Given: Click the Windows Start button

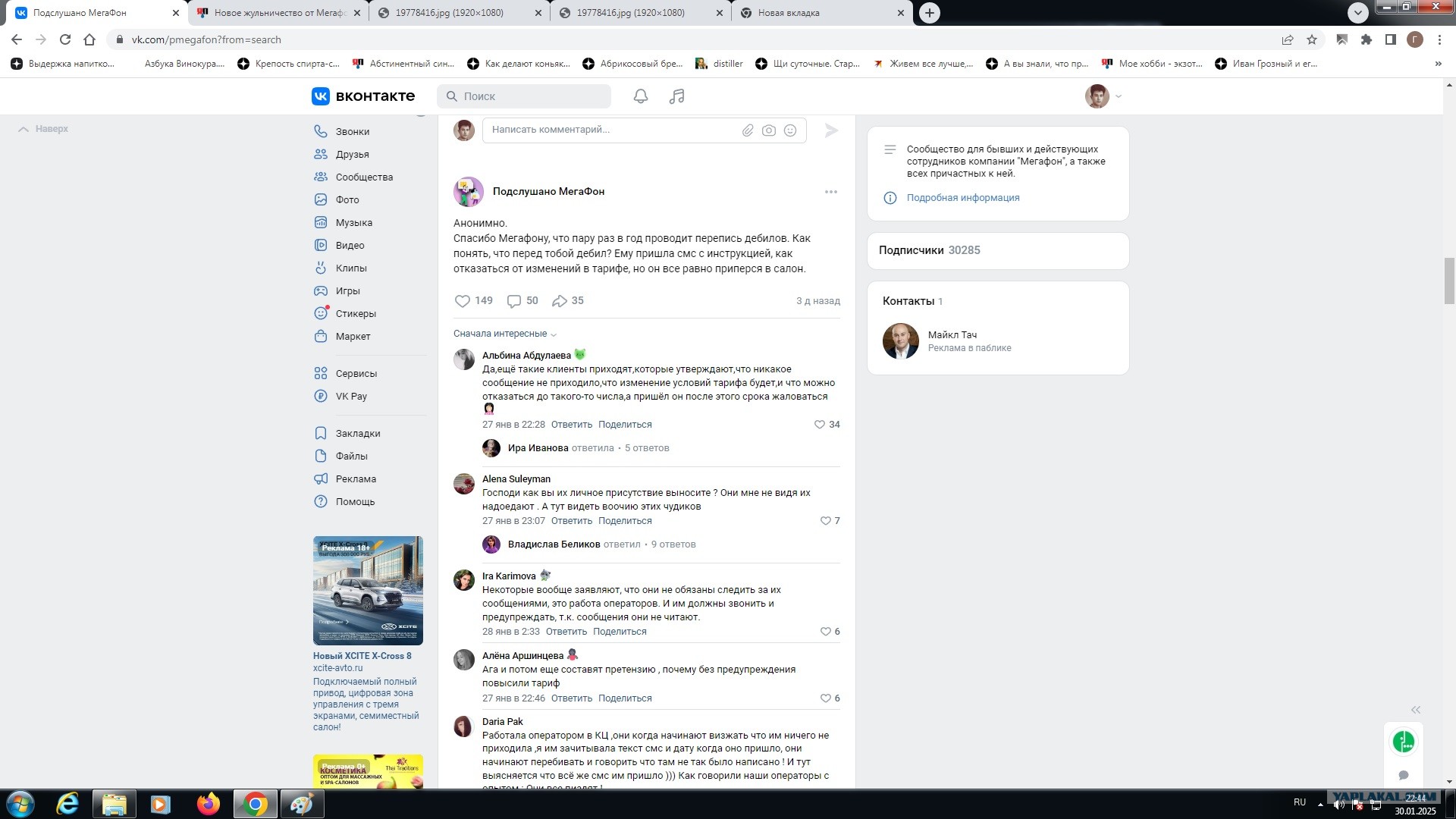Looking at the screenshot, I should tap(20, 804).
